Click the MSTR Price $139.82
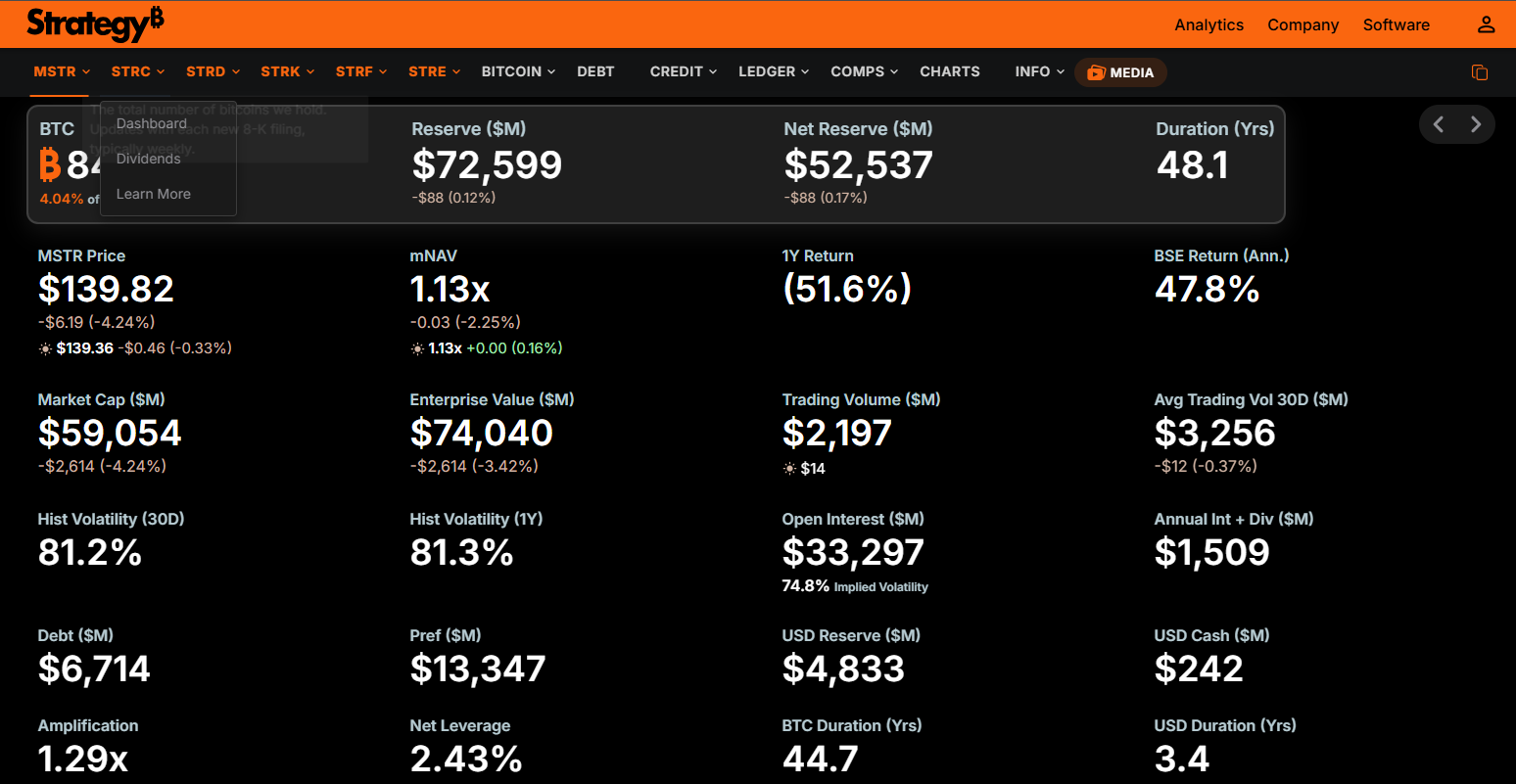Image resolution: width=1516 pixels, height=784 pixels. pos(106,289)
